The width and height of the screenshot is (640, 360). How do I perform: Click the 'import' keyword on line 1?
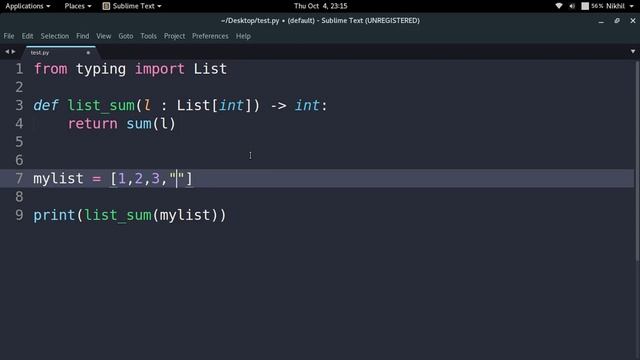(x=160, y=69)
